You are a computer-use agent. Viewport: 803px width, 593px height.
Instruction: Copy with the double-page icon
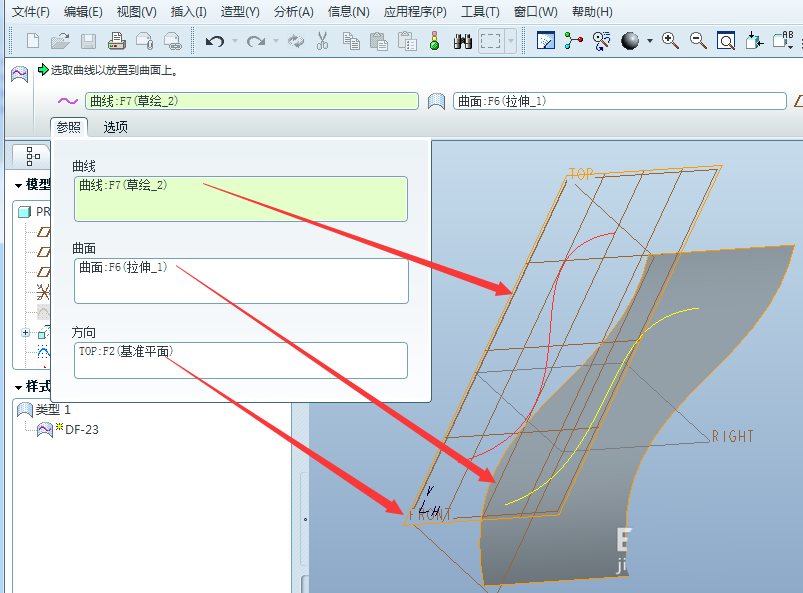click(x=351, y=41)
